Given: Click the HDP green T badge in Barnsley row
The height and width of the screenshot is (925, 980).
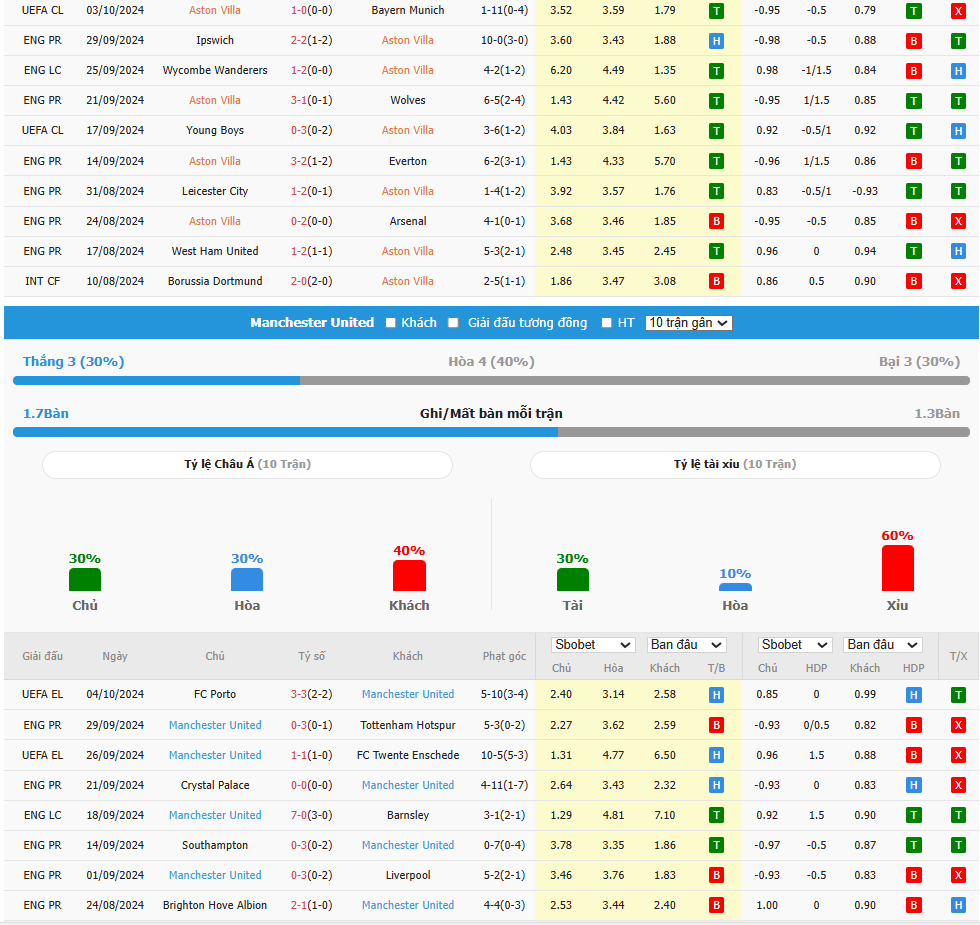Looking at the screenshot, I should click(x=914, y=815).
